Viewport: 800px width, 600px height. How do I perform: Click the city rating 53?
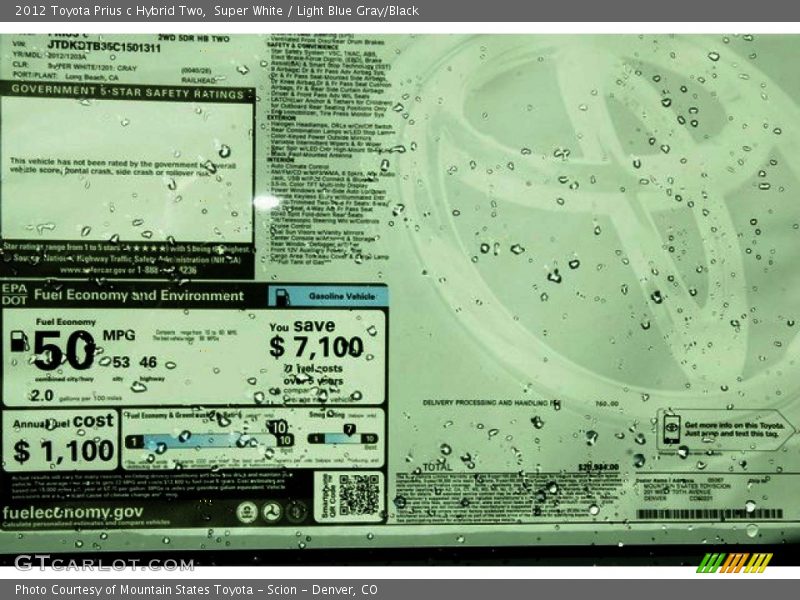[x=121, y=362]
